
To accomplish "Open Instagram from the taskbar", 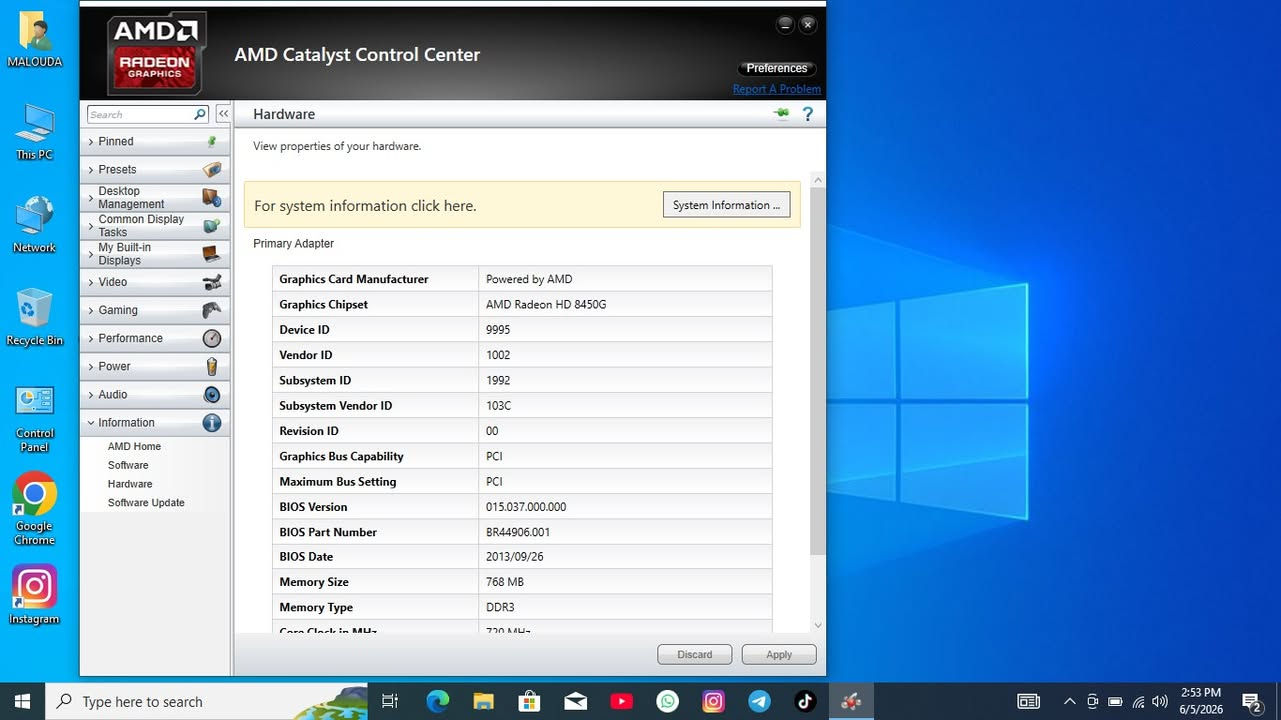I will point(713,701).
